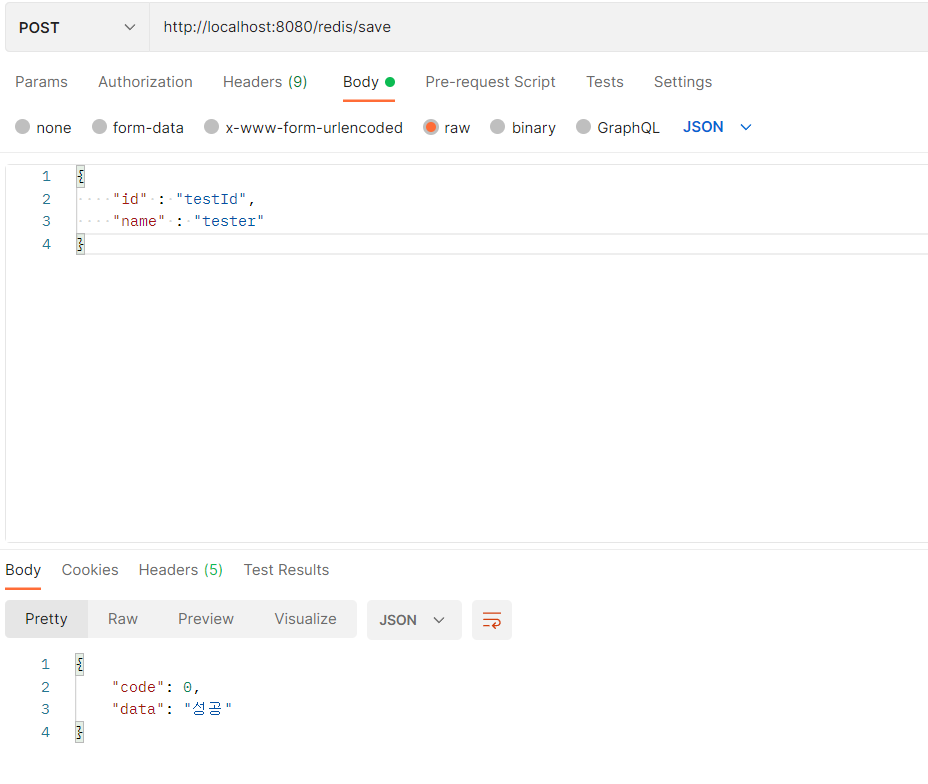Open the body format dropdown arrow
The width and height of the screenshot is (928, 784).
coord(746,127)
